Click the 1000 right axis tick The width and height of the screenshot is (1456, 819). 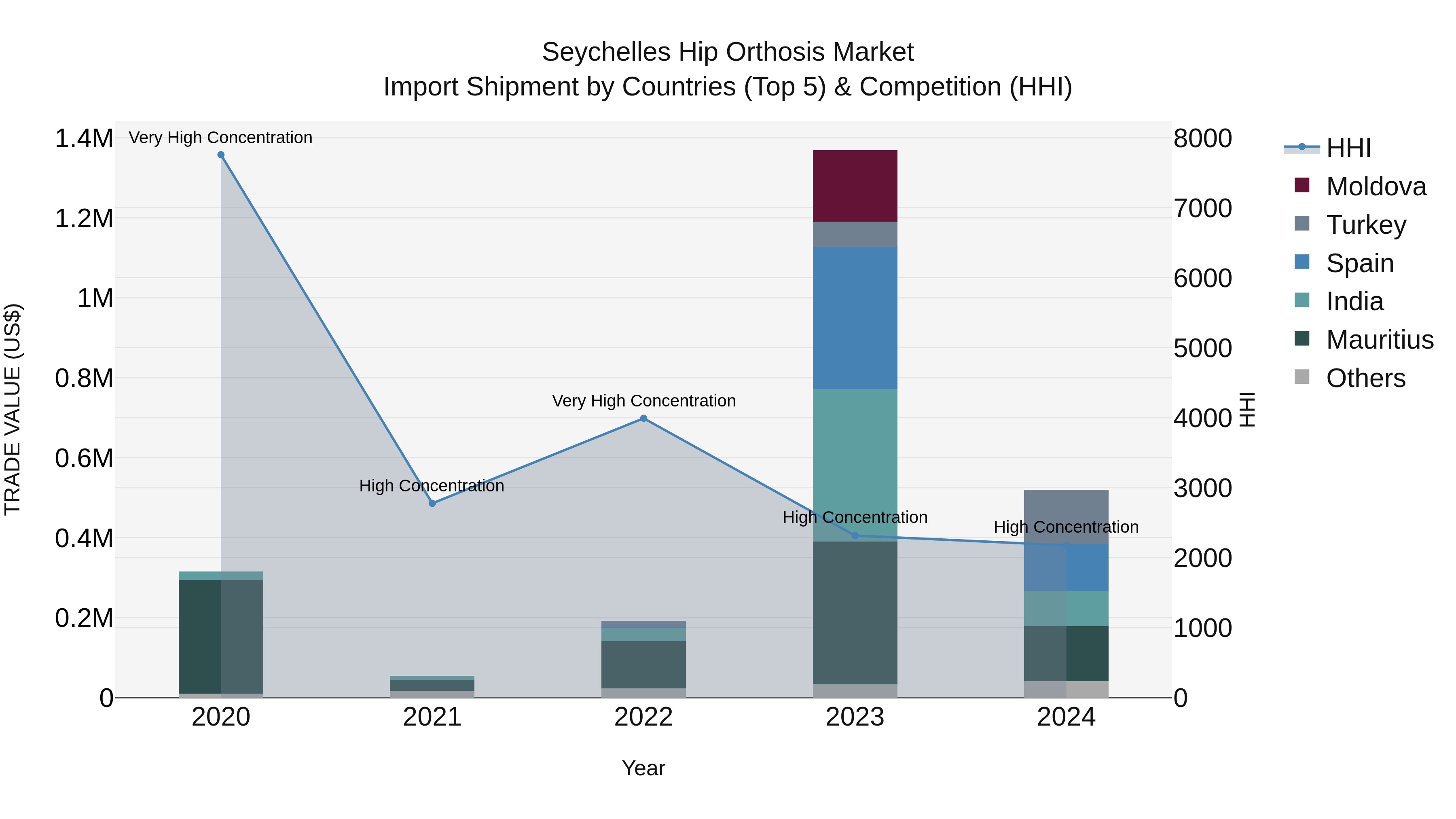point(1203,628)
